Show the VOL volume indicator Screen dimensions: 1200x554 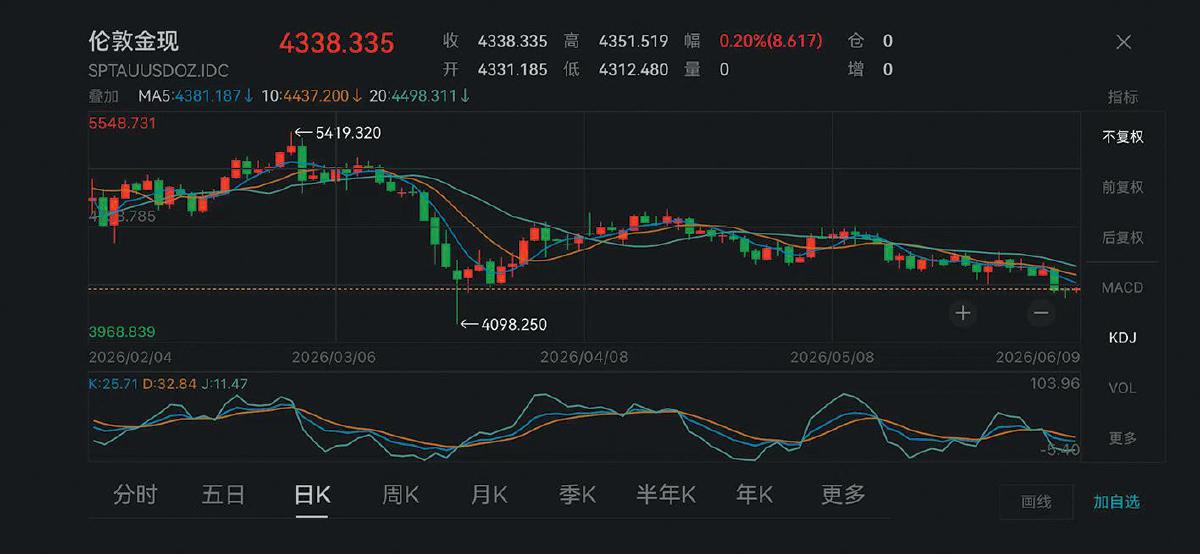(x=1123, y=388)
